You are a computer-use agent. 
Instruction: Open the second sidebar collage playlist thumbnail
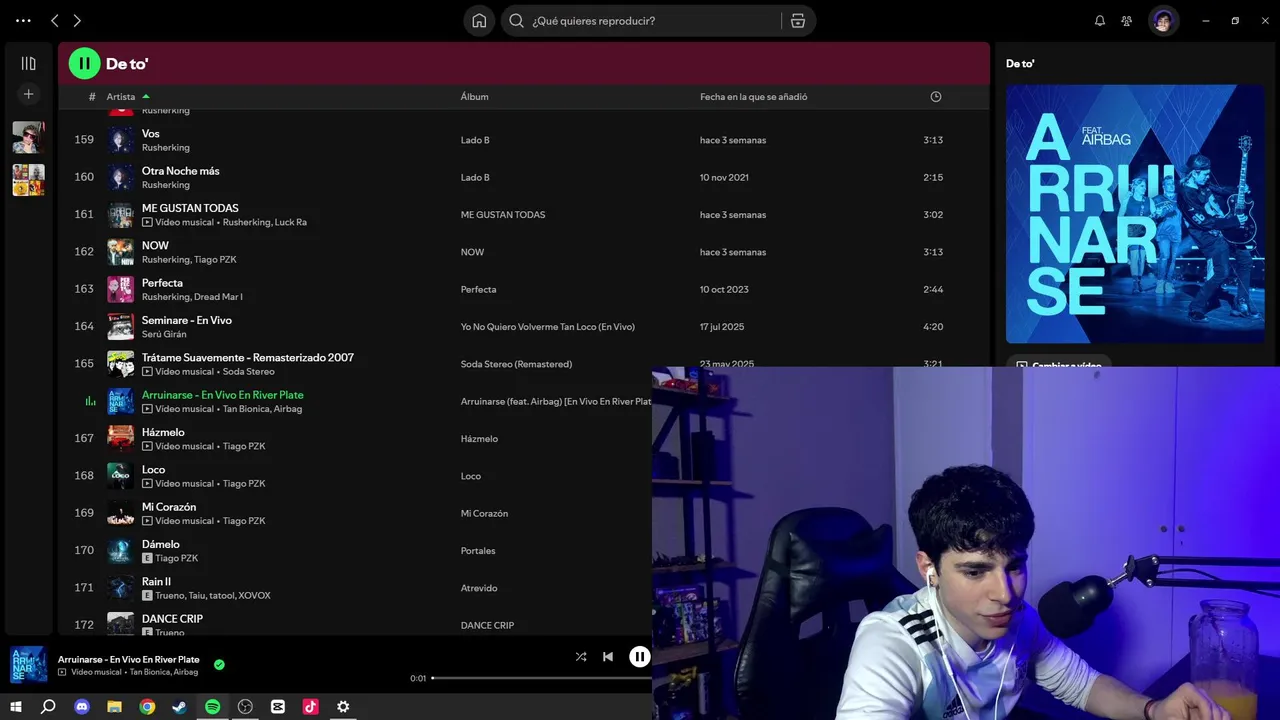click(28, 180)
